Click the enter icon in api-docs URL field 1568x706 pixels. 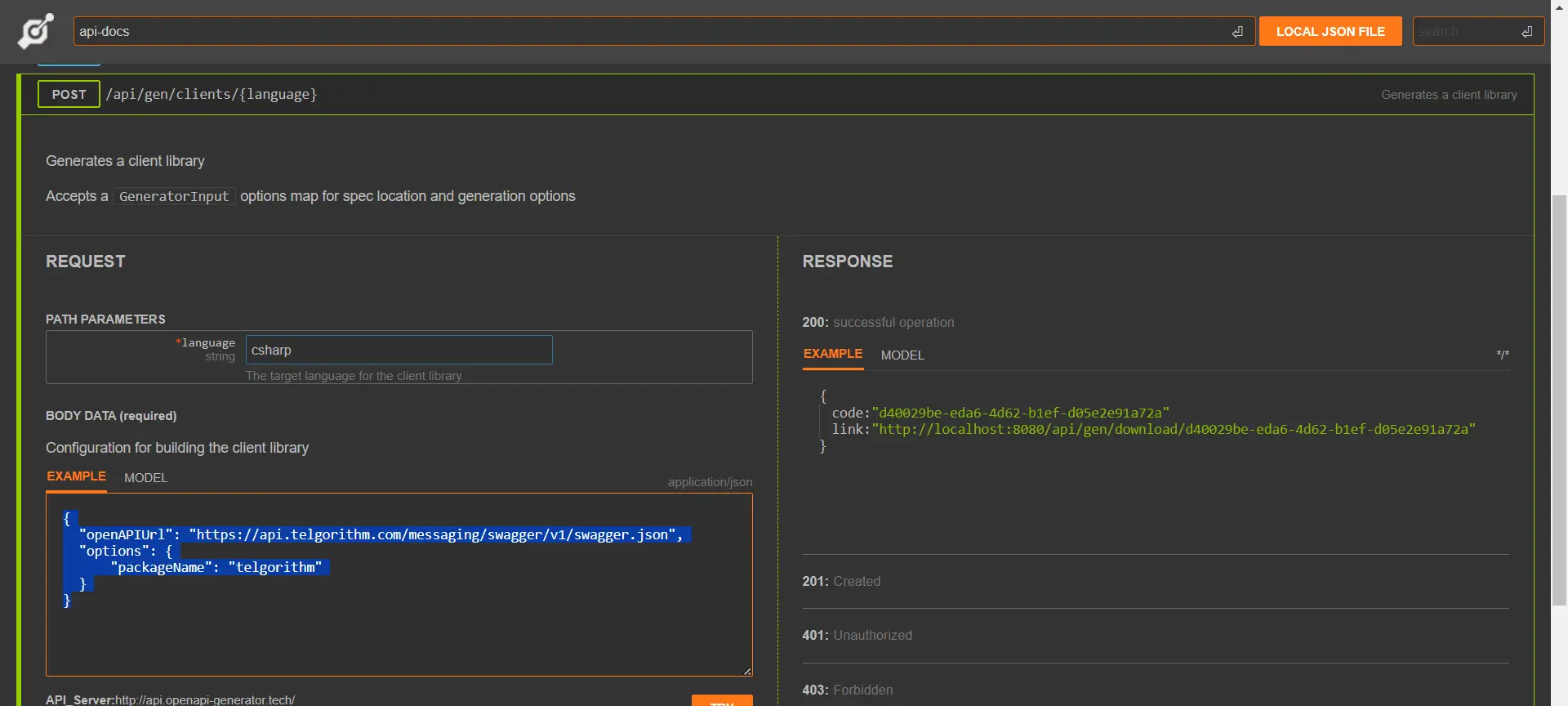(x=1237, y=32)
